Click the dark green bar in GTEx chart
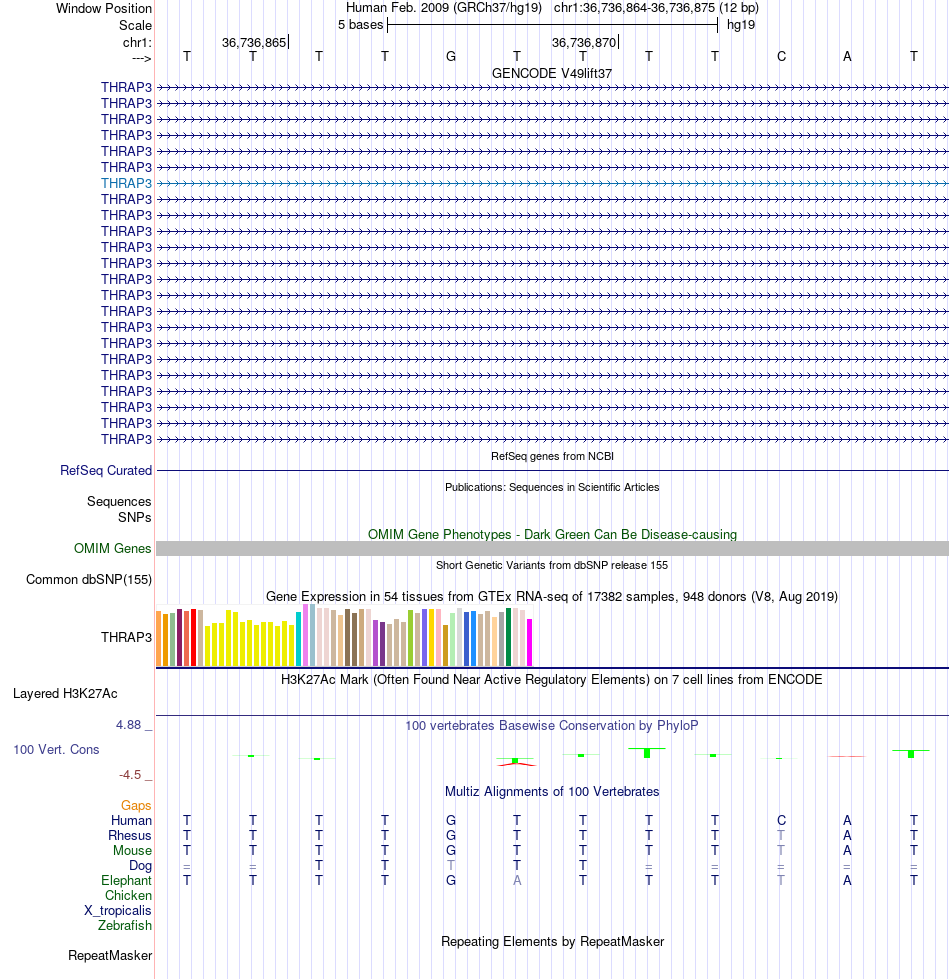The width and height of the screenshot is (950, 979). [509, 637]
